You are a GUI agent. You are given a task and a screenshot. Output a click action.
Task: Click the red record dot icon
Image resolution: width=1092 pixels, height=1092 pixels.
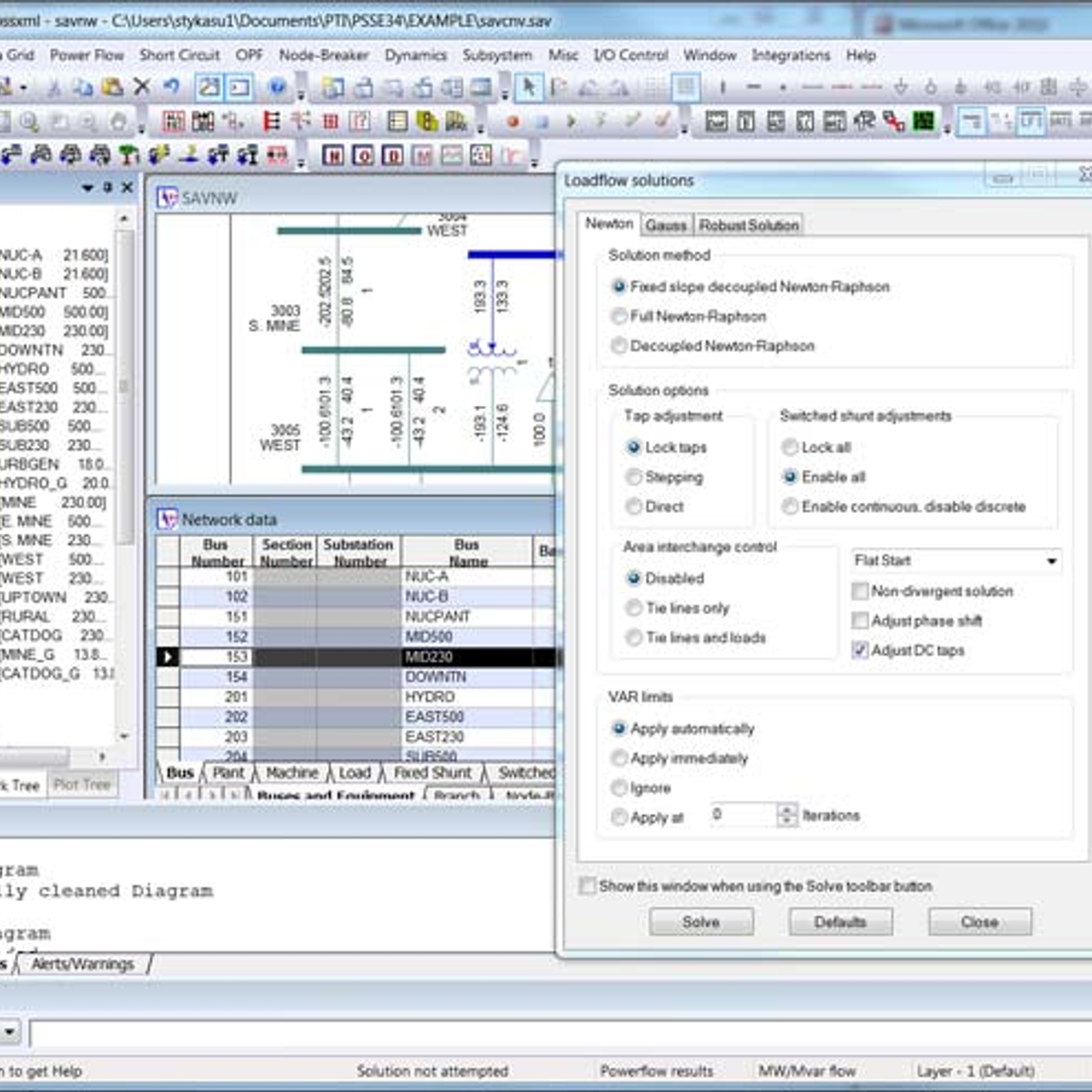[x=512, y=121]
